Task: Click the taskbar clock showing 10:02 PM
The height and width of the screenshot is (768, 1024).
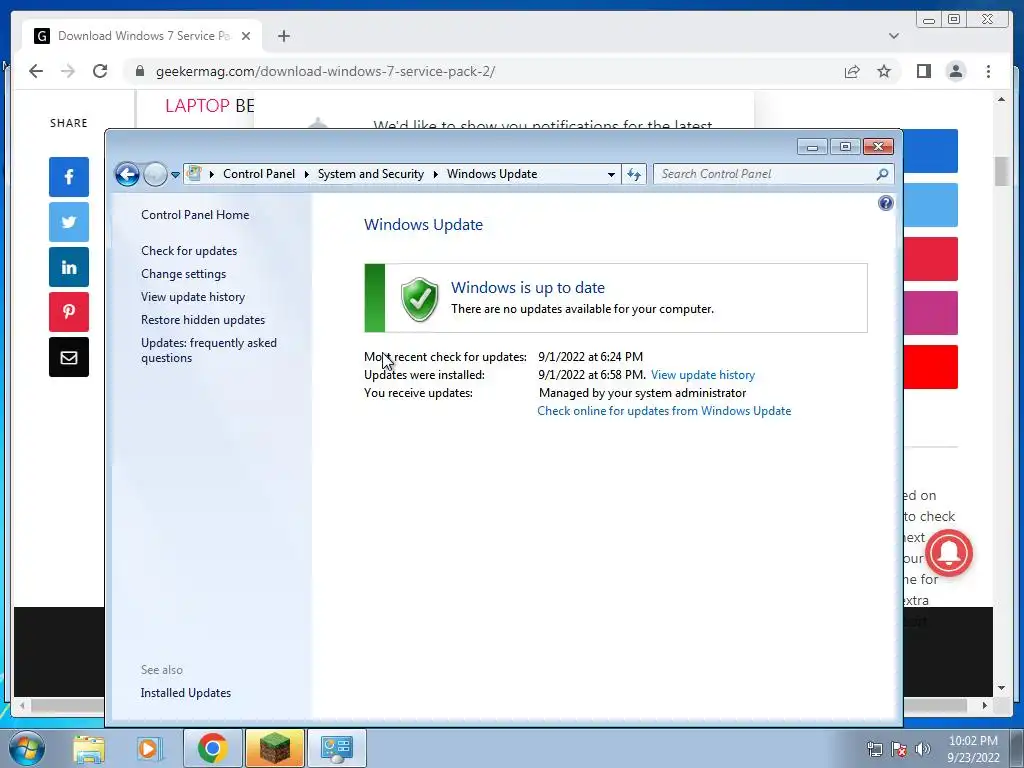Action: click(x=973, y=748)
